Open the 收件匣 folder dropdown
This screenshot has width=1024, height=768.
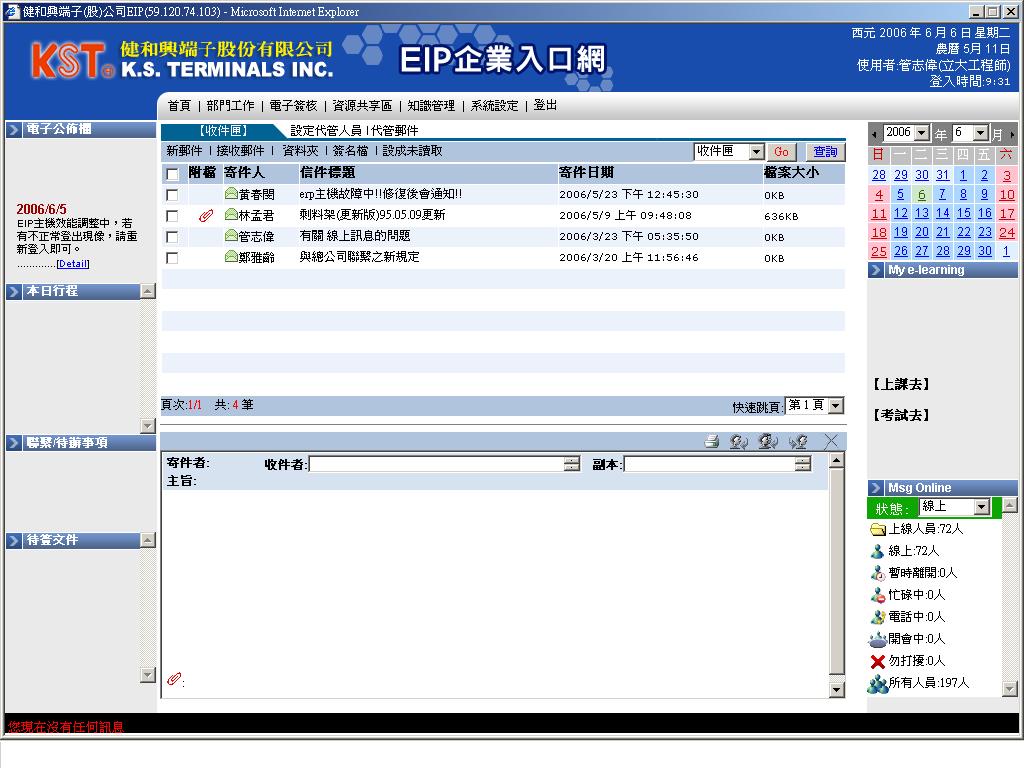[x=756, y=152]
